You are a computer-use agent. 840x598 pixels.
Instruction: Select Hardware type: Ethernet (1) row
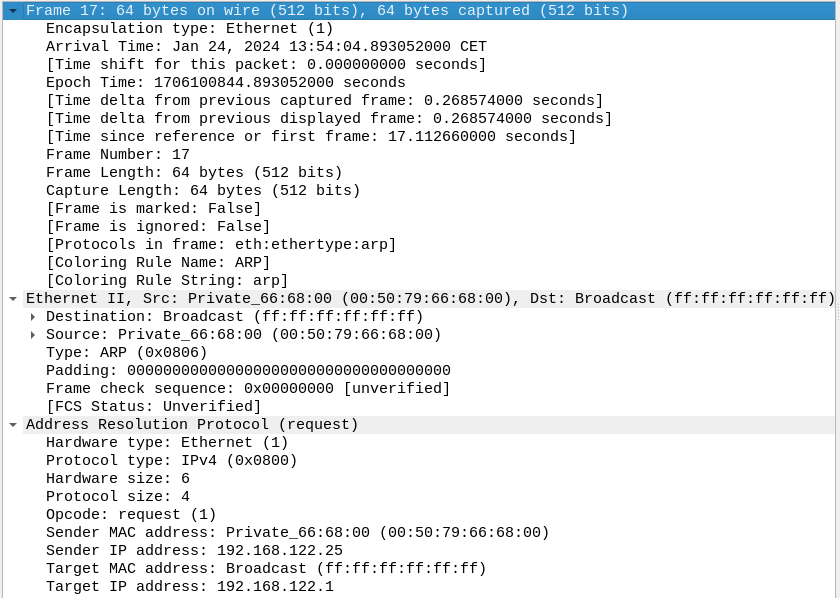(x=167, y=443)
